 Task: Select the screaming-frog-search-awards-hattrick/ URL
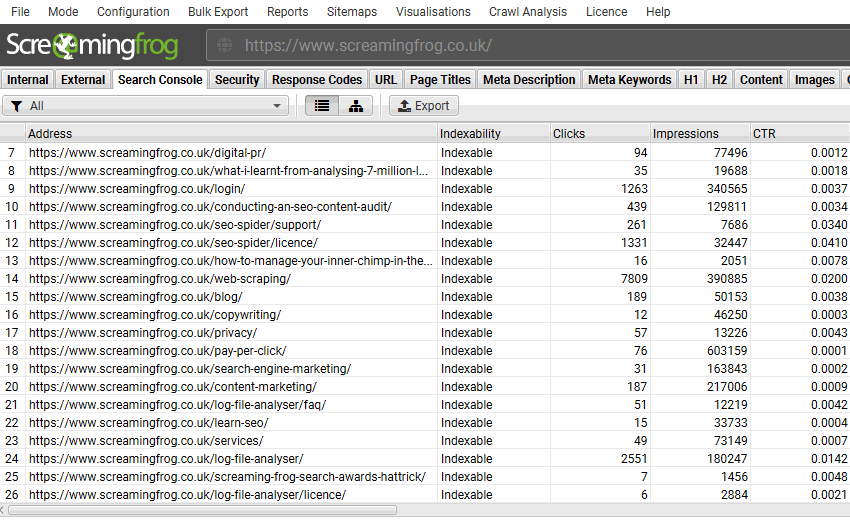(x=228, y=477)
